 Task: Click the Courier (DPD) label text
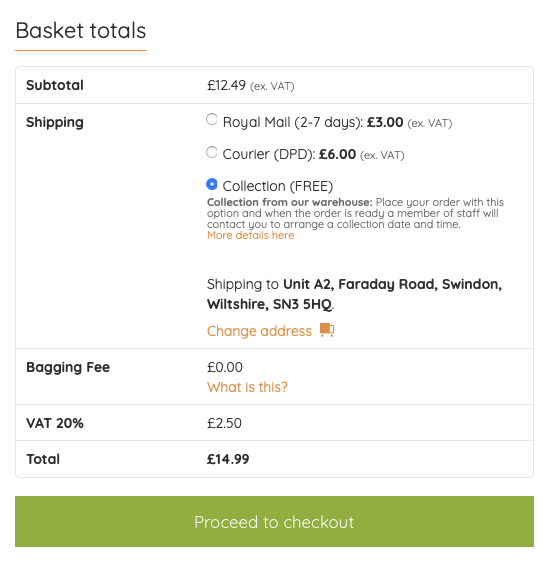coord(269,154)
